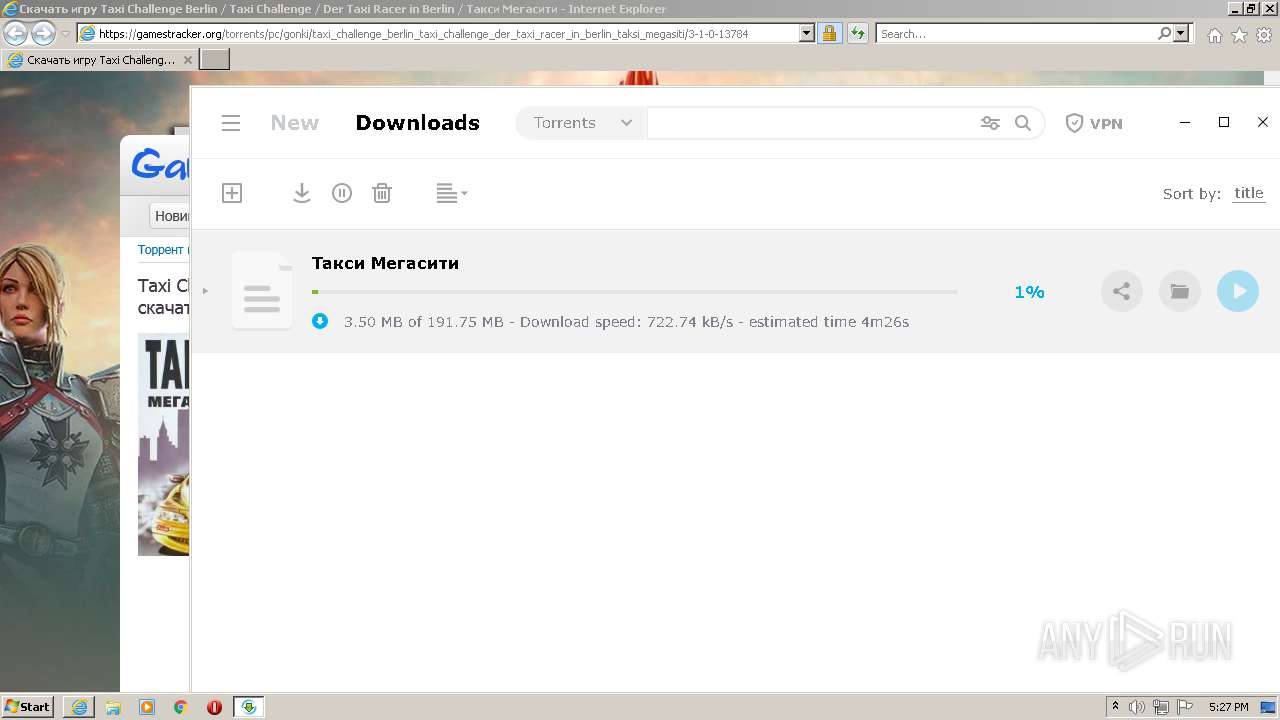Click the download manager taskbar icon

(249, 707)
